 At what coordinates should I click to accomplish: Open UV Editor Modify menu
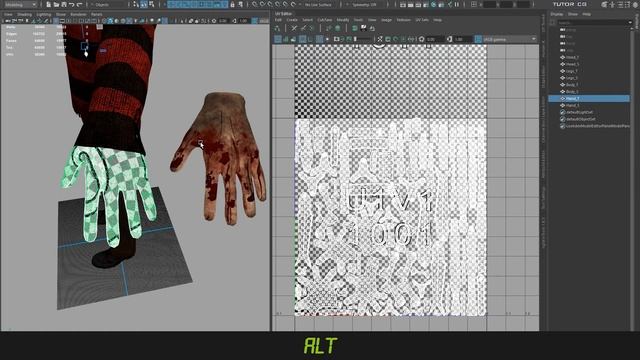(343, 20)
